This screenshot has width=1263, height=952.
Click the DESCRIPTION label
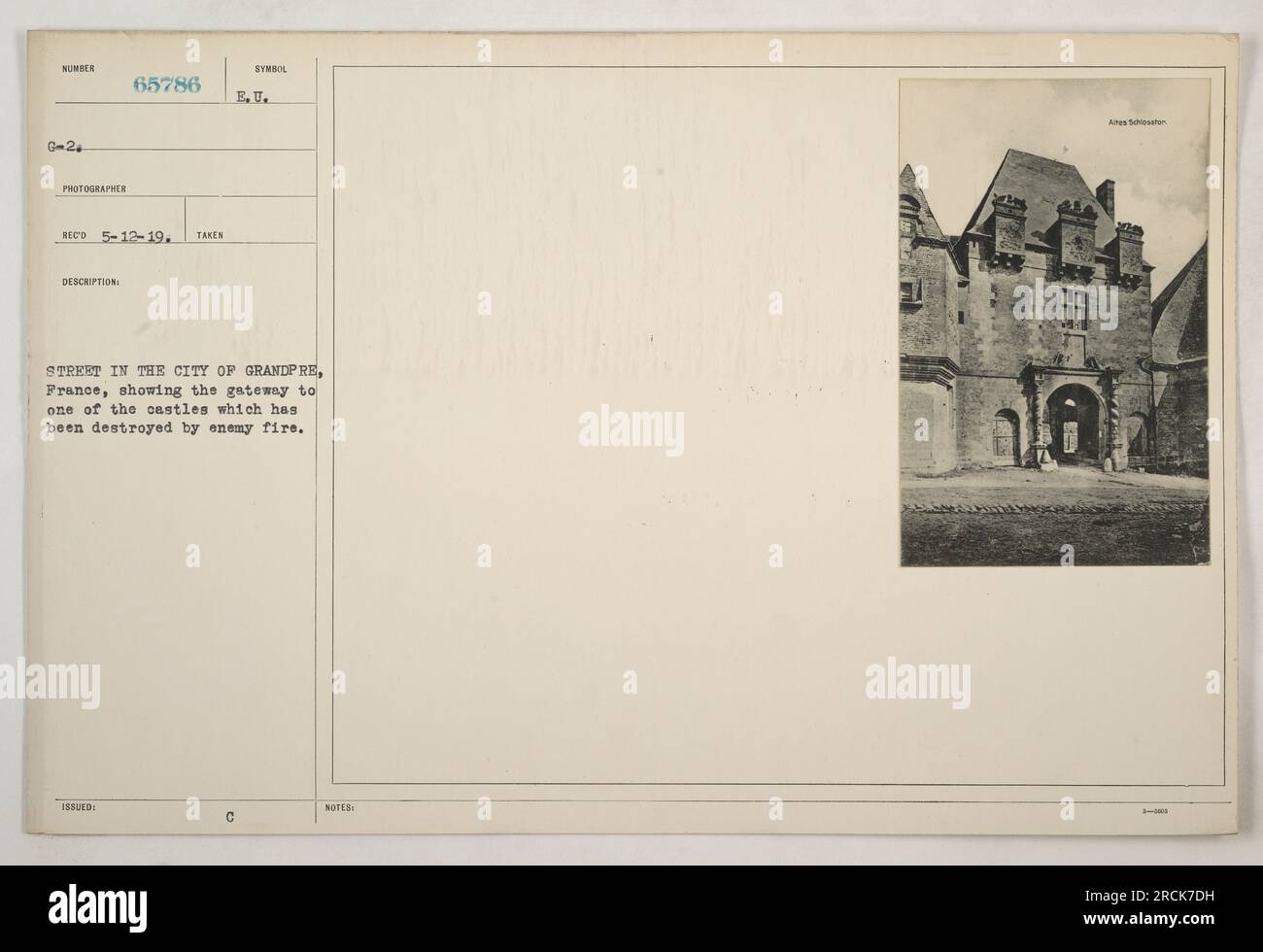click(x=90, y=284)
